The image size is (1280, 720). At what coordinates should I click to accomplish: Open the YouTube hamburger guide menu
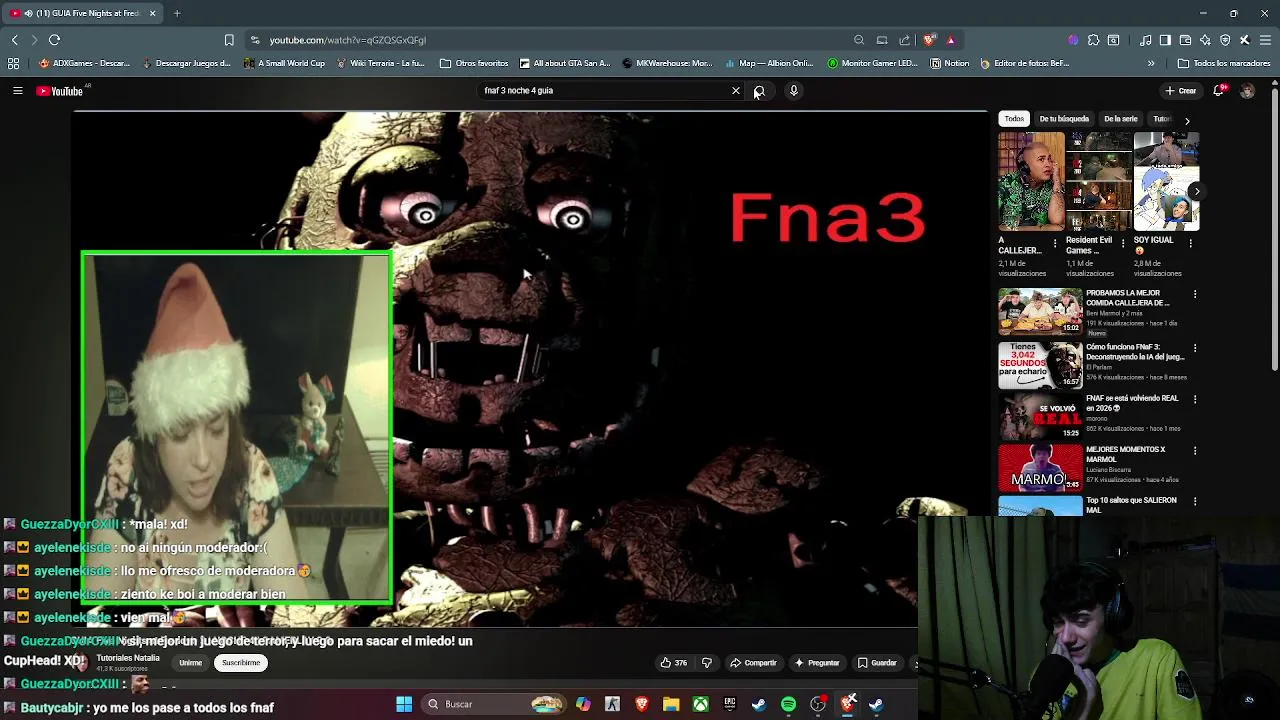coord(17,91)
